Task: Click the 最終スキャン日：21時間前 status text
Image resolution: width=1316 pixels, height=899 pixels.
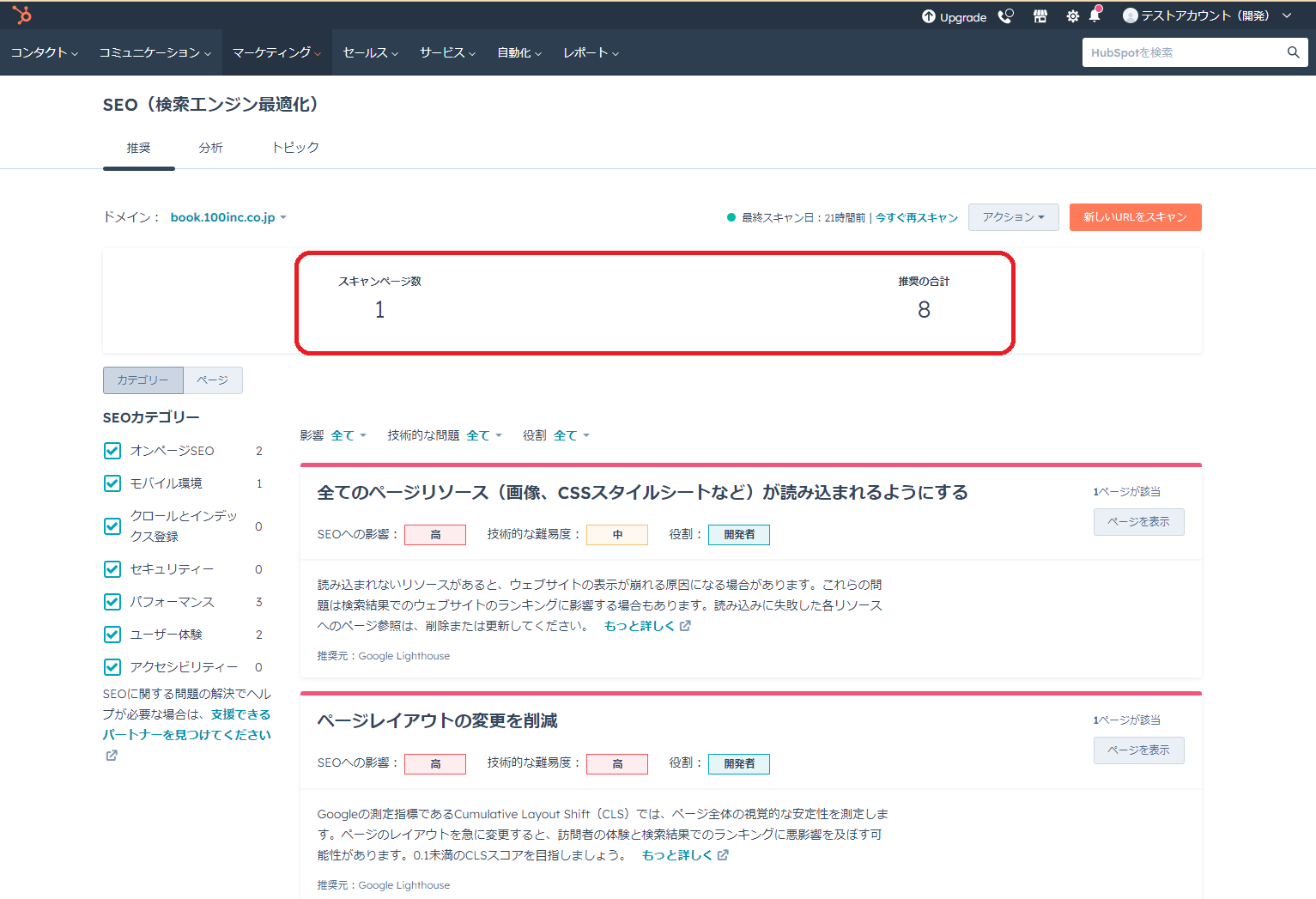Action: point(804,218)
